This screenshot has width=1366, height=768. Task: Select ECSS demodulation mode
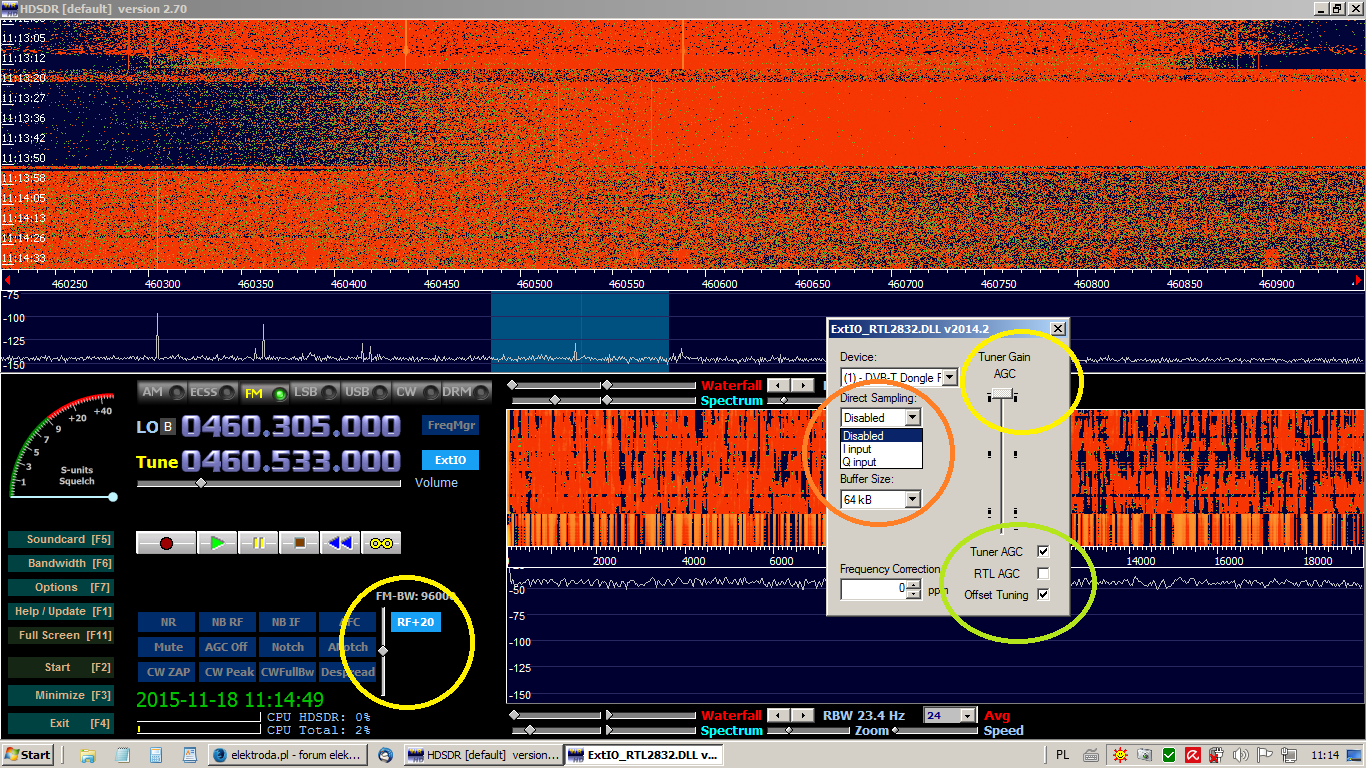213,392
